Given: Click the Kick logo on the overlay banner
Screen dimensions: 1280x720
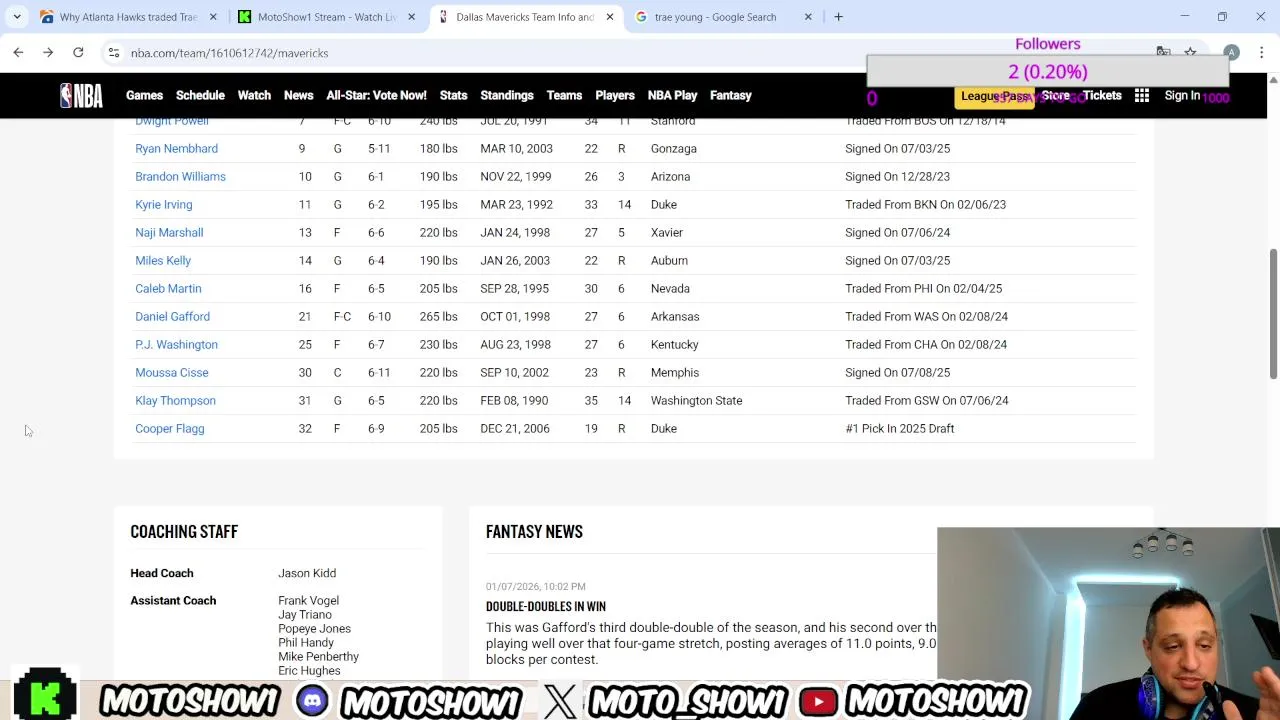Looking at the screenshot, I should [x=45, y=695].
